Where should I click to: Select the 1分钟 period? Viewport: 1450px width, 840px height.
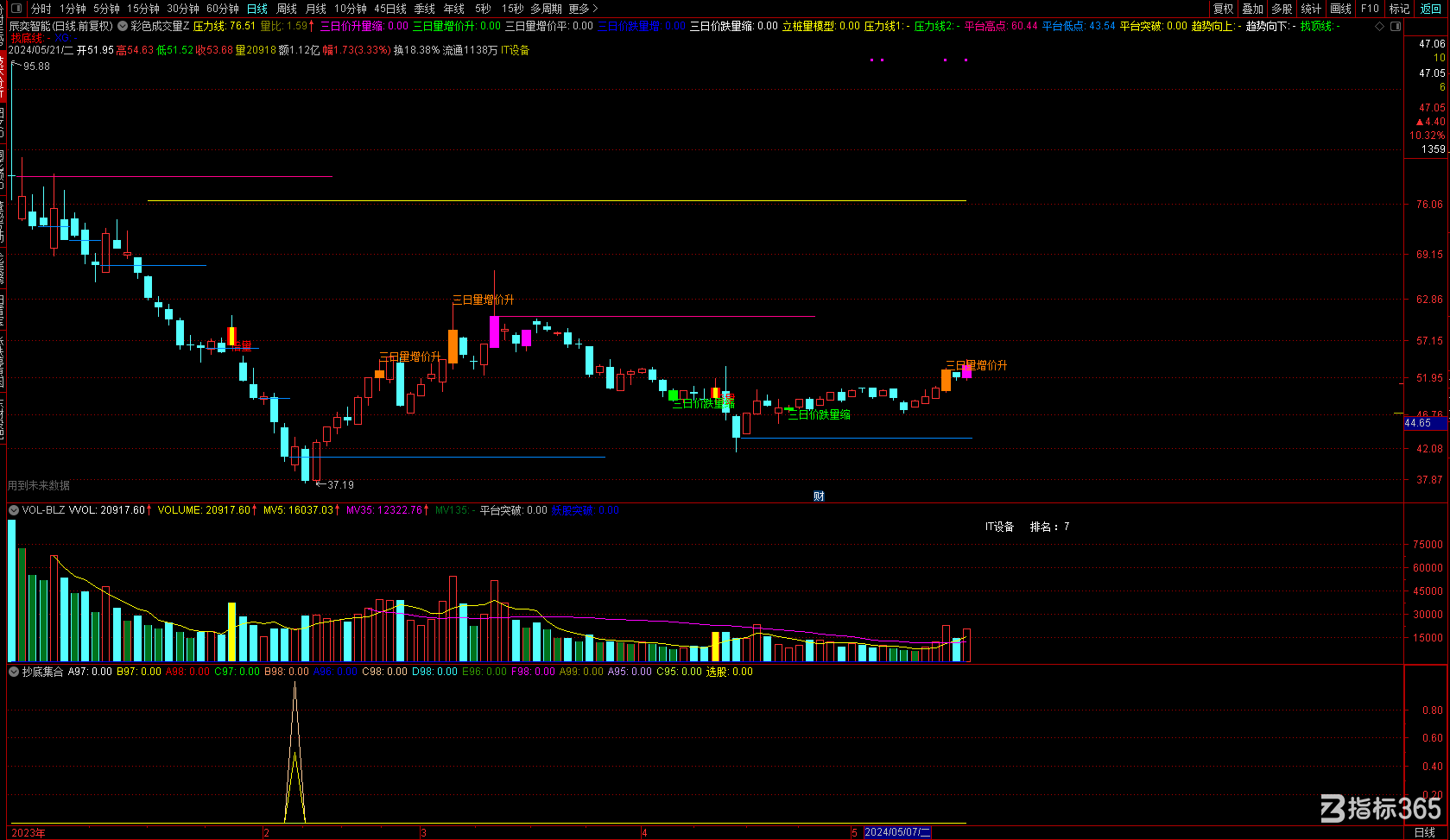coord(73,9)
